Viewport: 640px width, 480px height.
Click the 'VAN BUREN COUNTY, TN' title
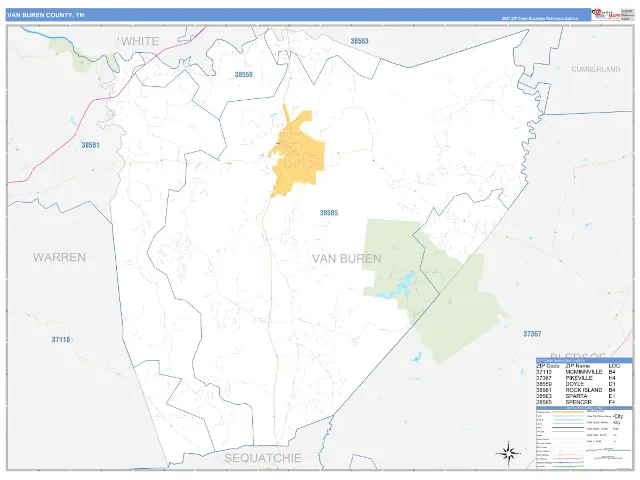(x=46, y=15)
